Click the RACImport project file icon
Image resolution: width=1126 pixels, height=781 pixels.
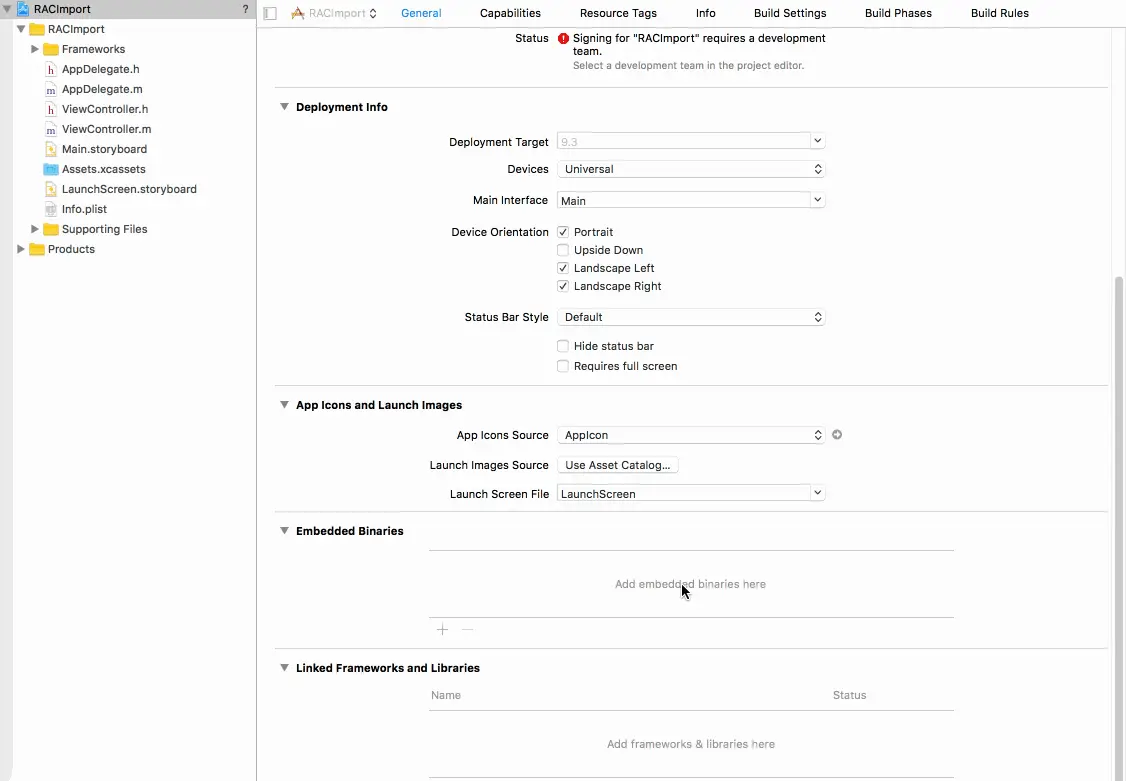click(x=23, y=9)
